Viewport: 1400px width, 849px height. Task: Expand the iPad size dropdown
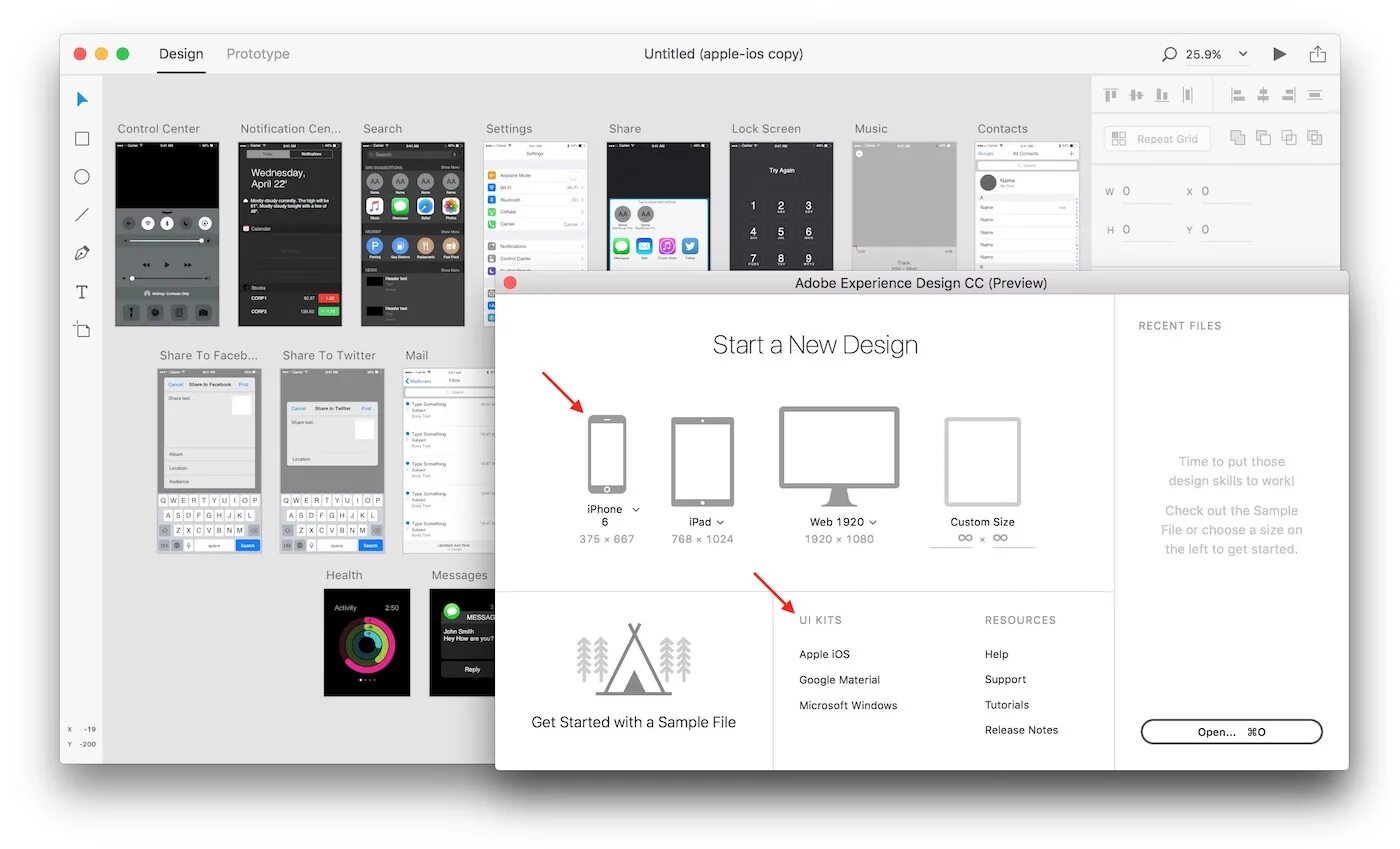720,522
